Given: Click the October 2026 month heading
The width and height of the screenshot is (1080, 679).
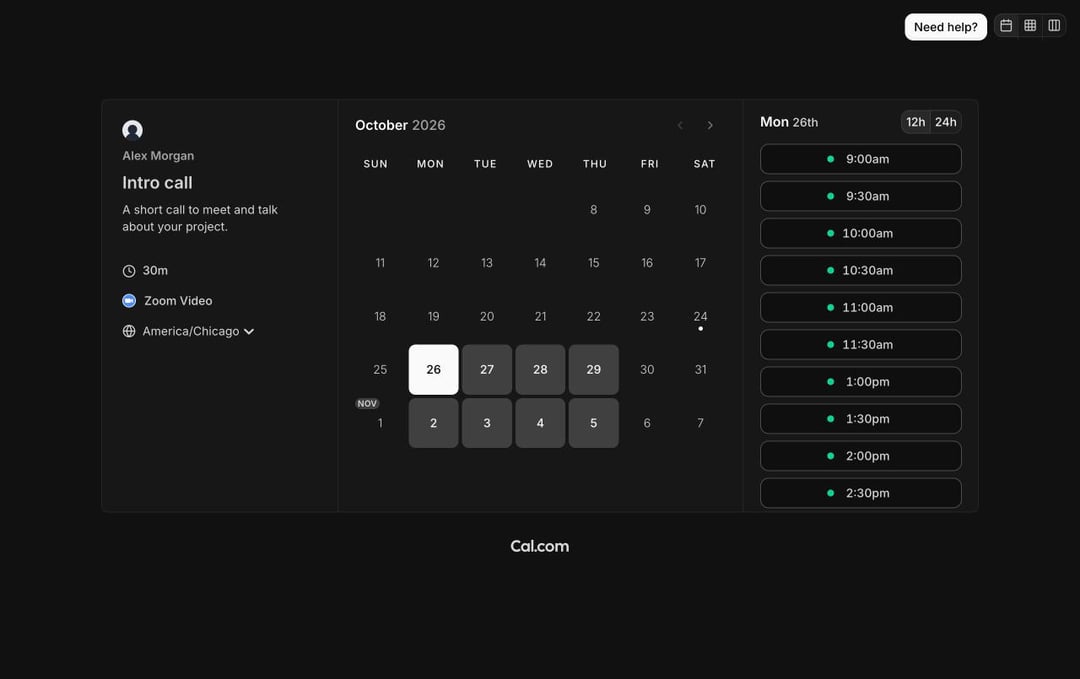Looking at the screenshot, I should (x=400, y=125).
